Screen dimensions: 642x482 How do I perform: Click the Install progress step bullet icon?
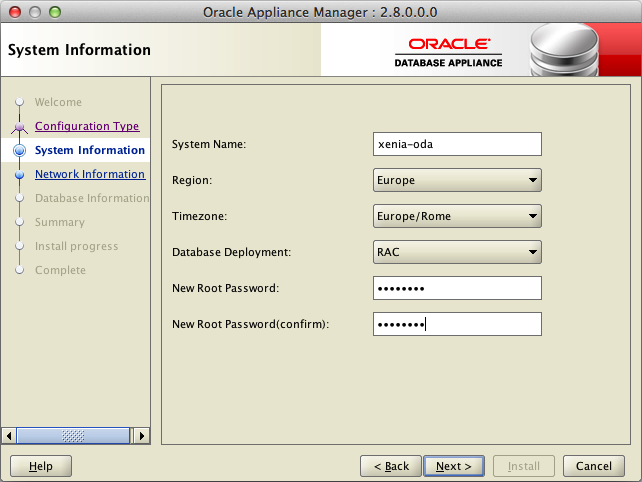pos(19,246)
